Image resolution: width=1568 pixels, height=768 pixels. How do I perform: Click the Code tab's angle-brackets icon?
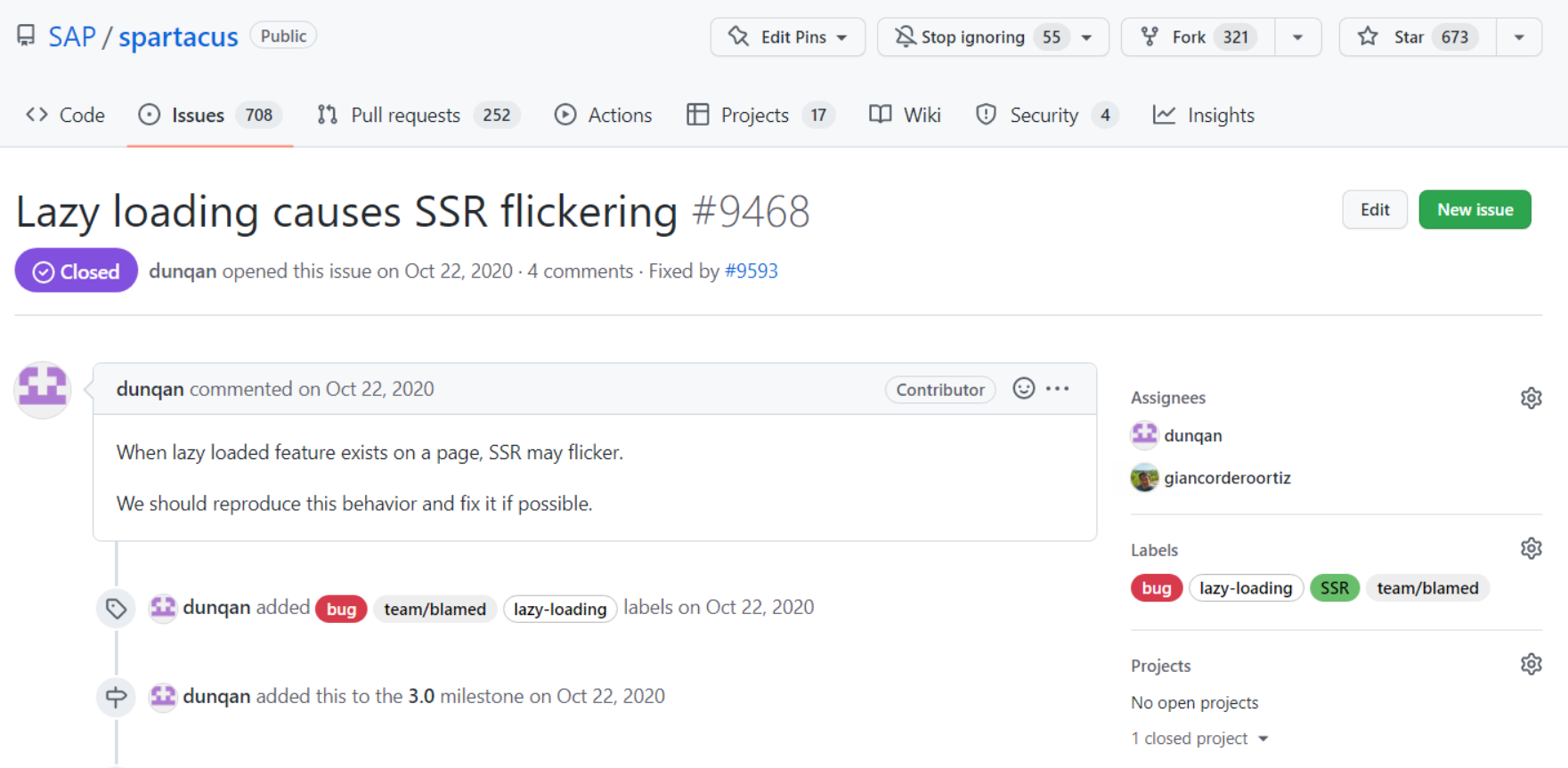pos(37,115)
